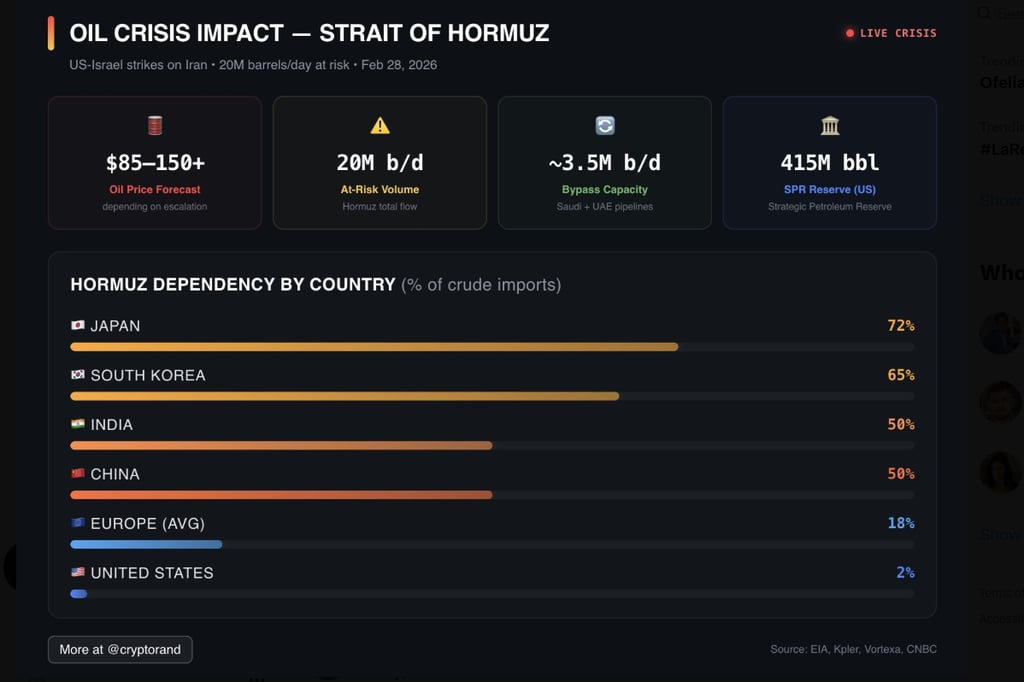Click the Japan flag icon
The height and width of the screenshot is (682, 1024).
pyautogui.click(x=78, y=326)
